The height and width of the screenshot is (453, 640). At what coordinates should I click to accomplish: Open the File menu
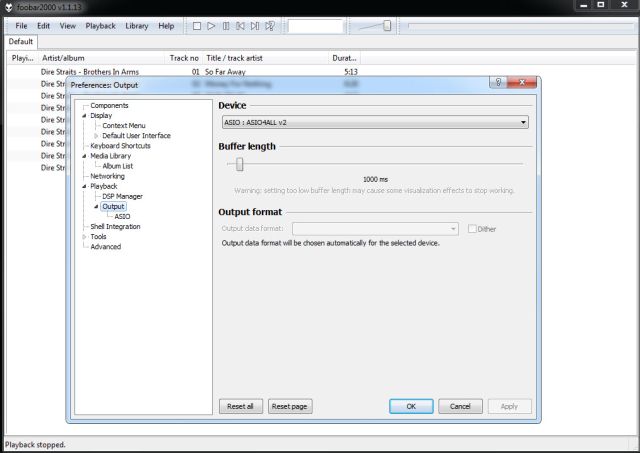coord(21,26)
